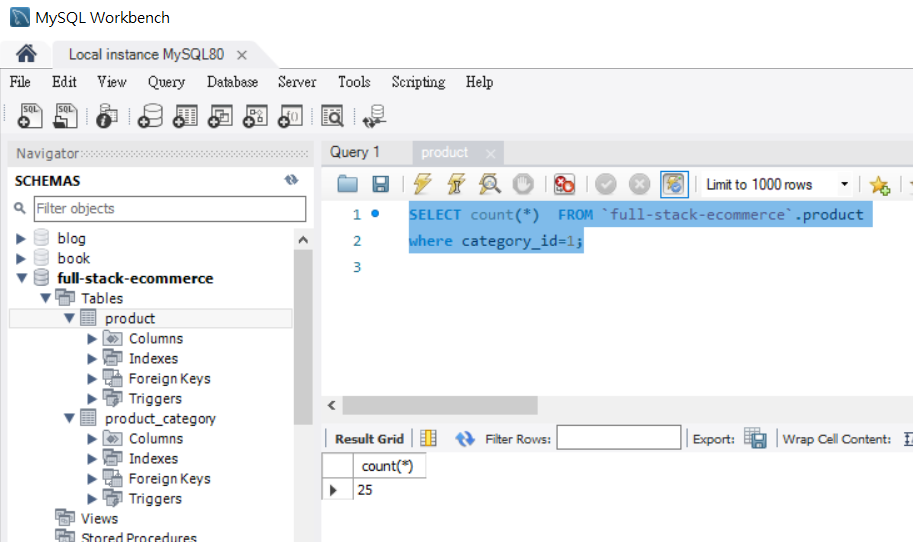Image resolution: width=913 pixels, height=542 pixels.
Task: Export recordset to external file
Action: click(755, 438)
